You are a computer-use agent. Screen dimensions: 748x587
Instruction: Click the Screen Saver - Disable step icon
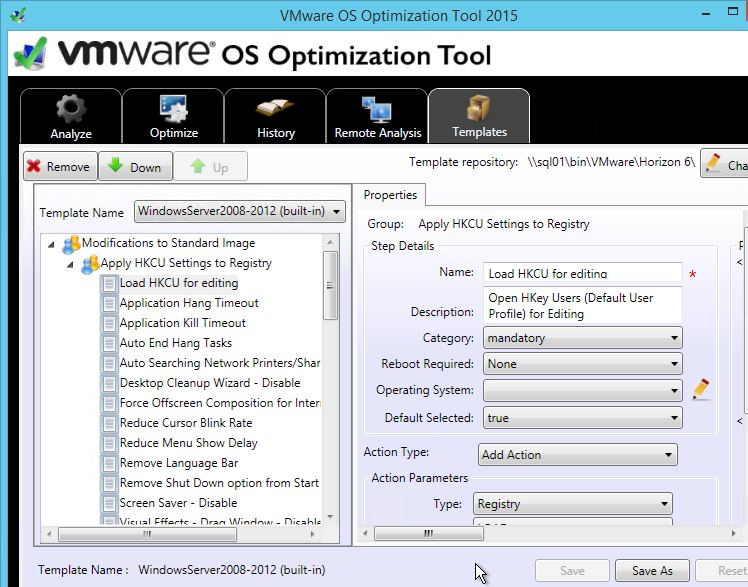109,504
